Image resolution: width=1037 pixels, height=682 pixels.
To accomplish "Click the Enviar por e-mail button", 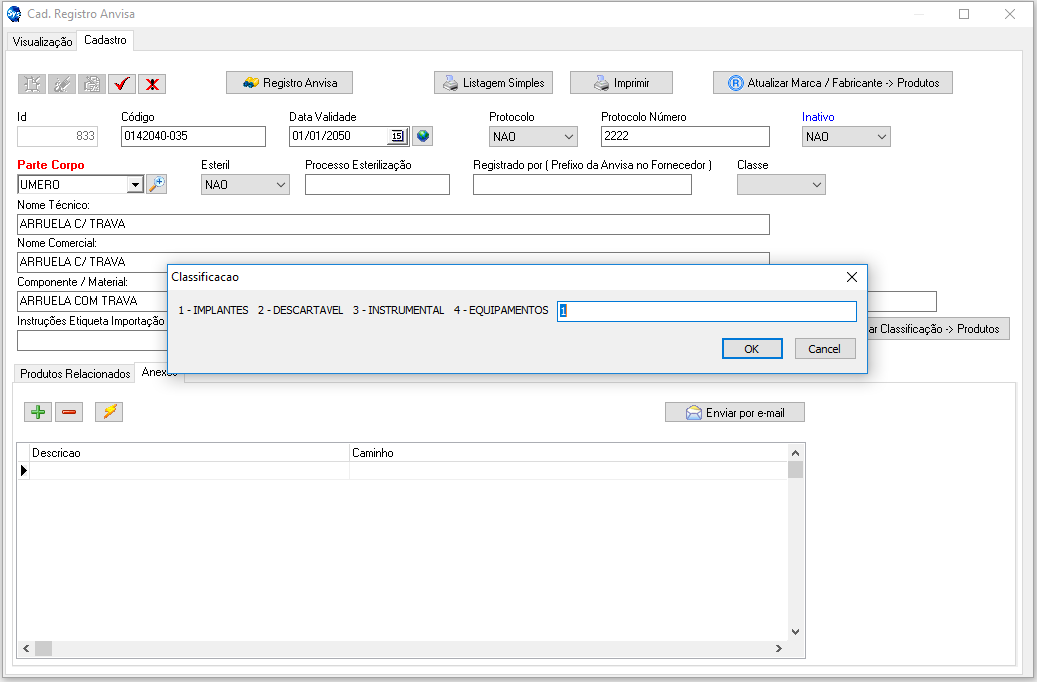I will (x=734, y=412).
